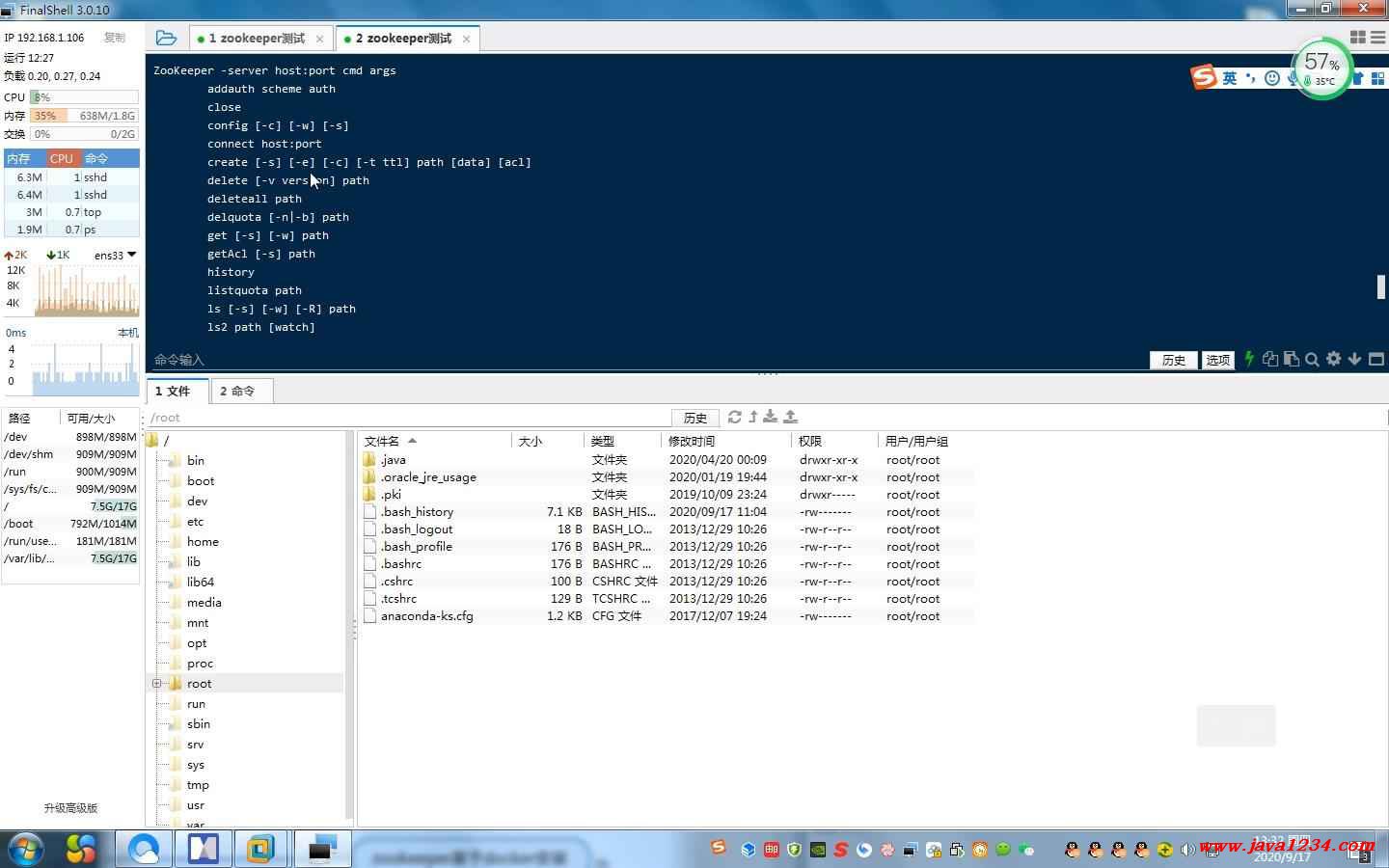Sort files by 修改时间 column header
Image resolution: width=1389 pixels, height=868 pixels.
click(727, 441)
